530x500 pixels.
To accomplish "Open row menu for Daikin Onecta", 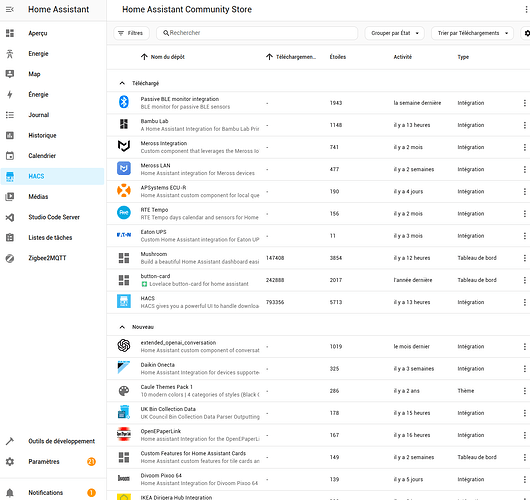I will [525, 368].
